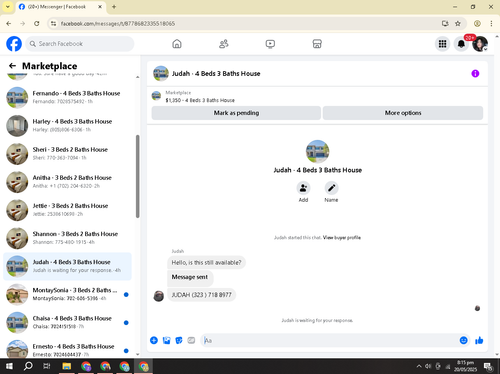Choose a sticker icon in composer

(179, 340)
